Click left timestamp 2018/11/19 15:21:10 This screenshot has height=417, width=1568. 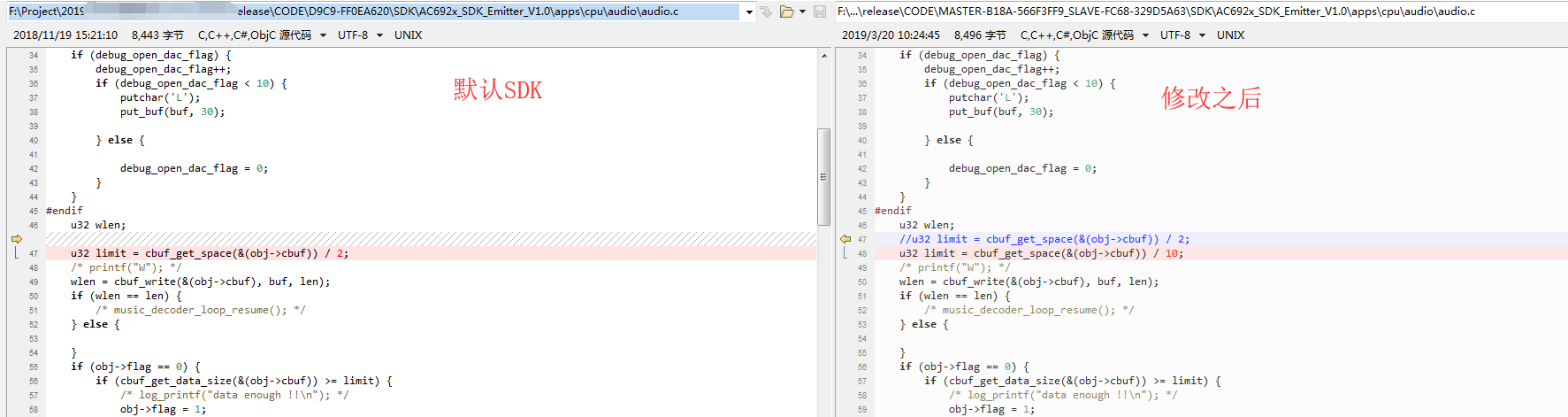tap(65, 35)
